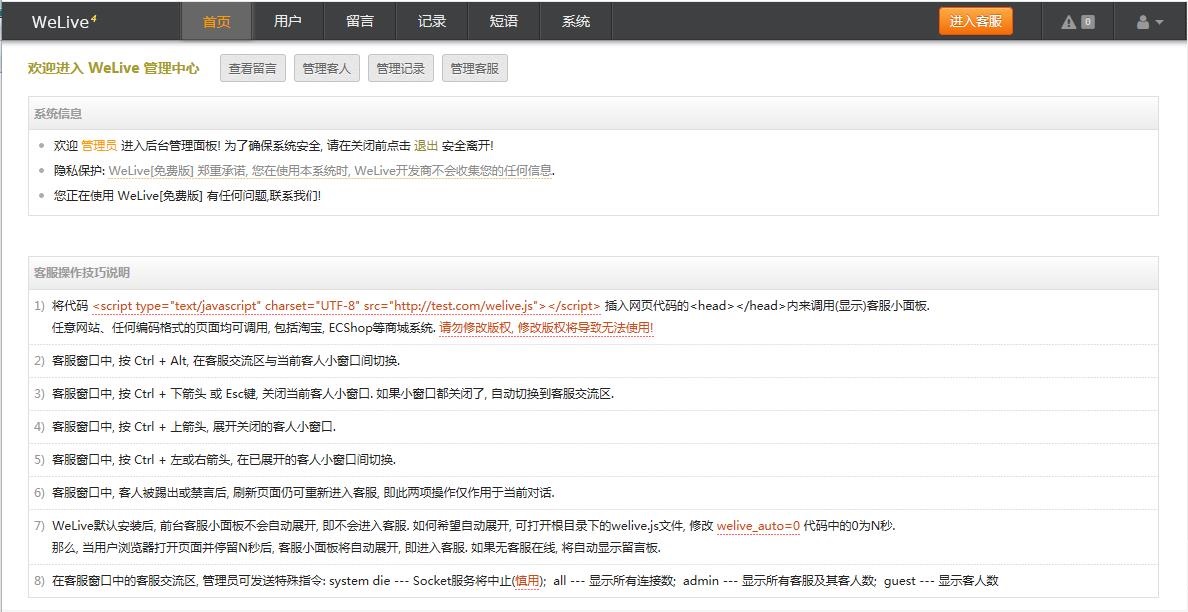Click the 客服操作技巧说明 panel header

pyautogui.click(x=593, y=273)
